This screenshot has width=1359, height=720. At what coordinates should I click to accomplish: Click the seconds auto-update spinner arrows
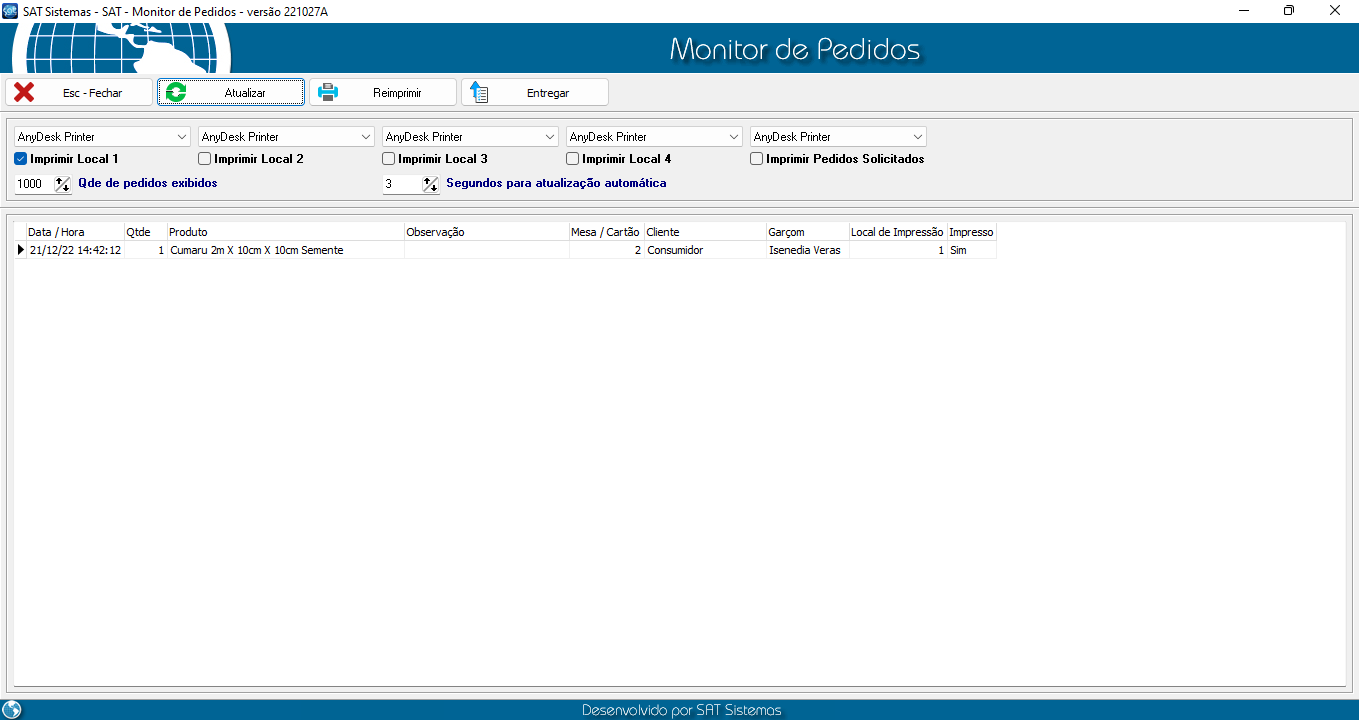click(x=431, y=184)
